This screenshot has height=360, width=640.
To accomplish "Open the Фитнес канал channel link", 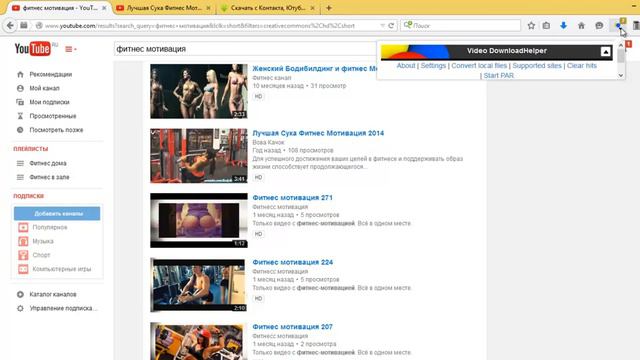I will point(272,78).
